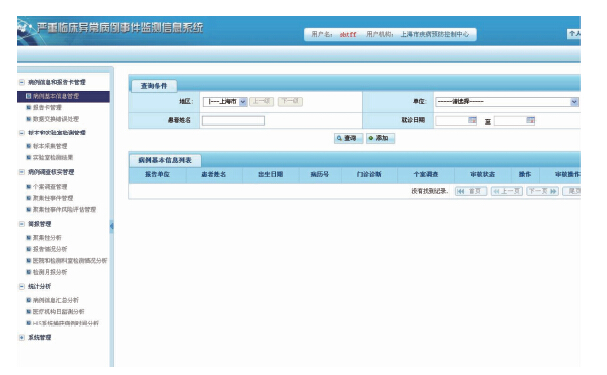
Task: Click the 上一级 button
Action: [261, 101]
